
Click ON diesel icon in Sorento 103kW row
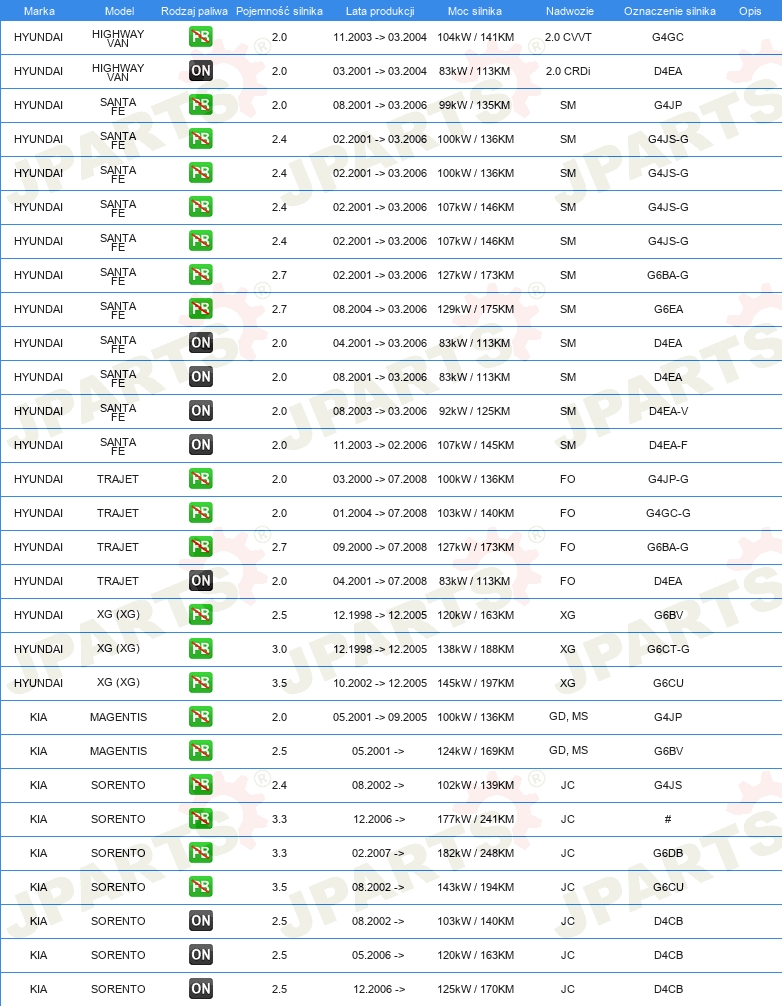coord(201,921)
